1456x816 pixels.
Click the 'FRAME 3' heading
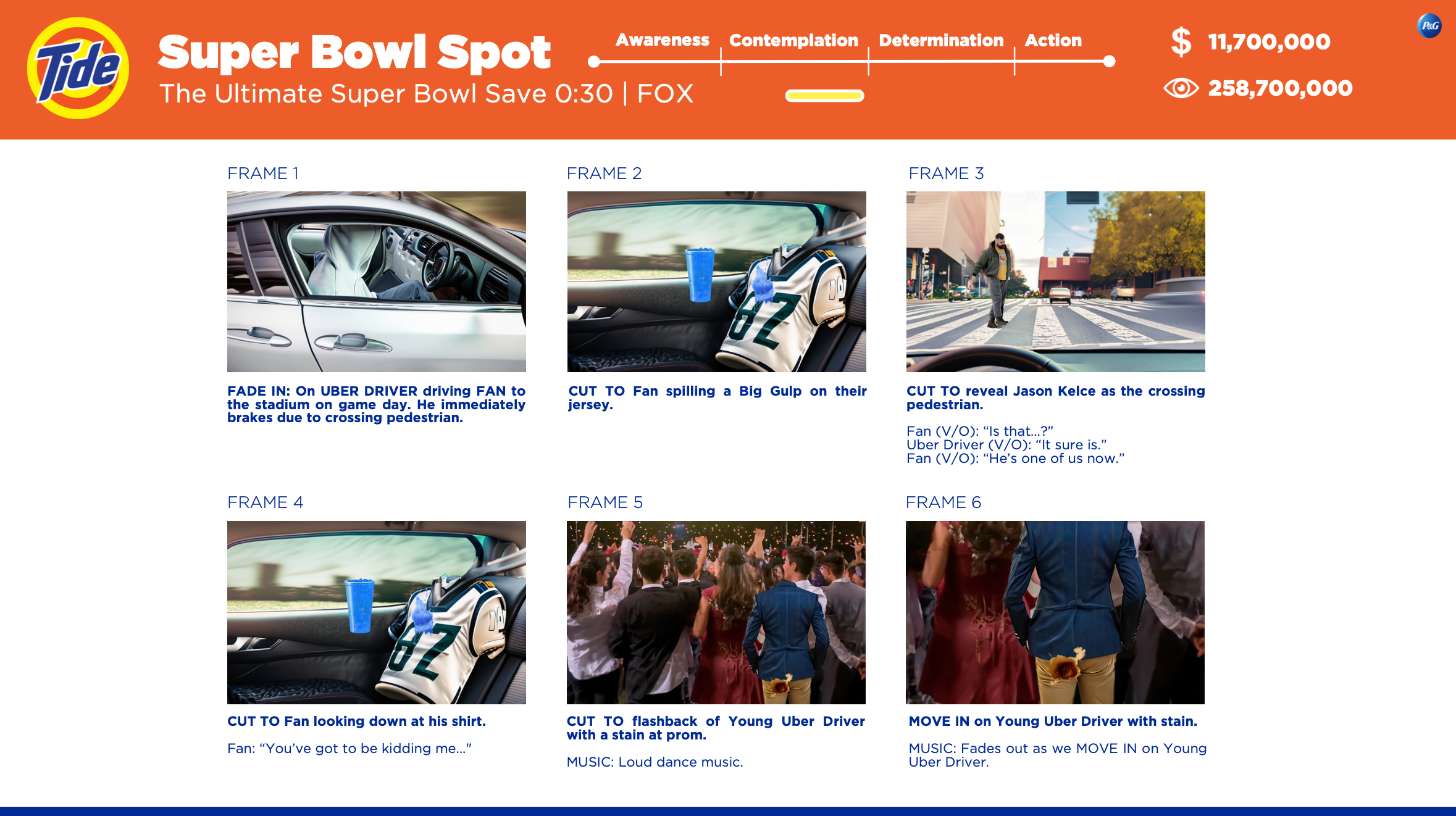click(x=946, y=173)
